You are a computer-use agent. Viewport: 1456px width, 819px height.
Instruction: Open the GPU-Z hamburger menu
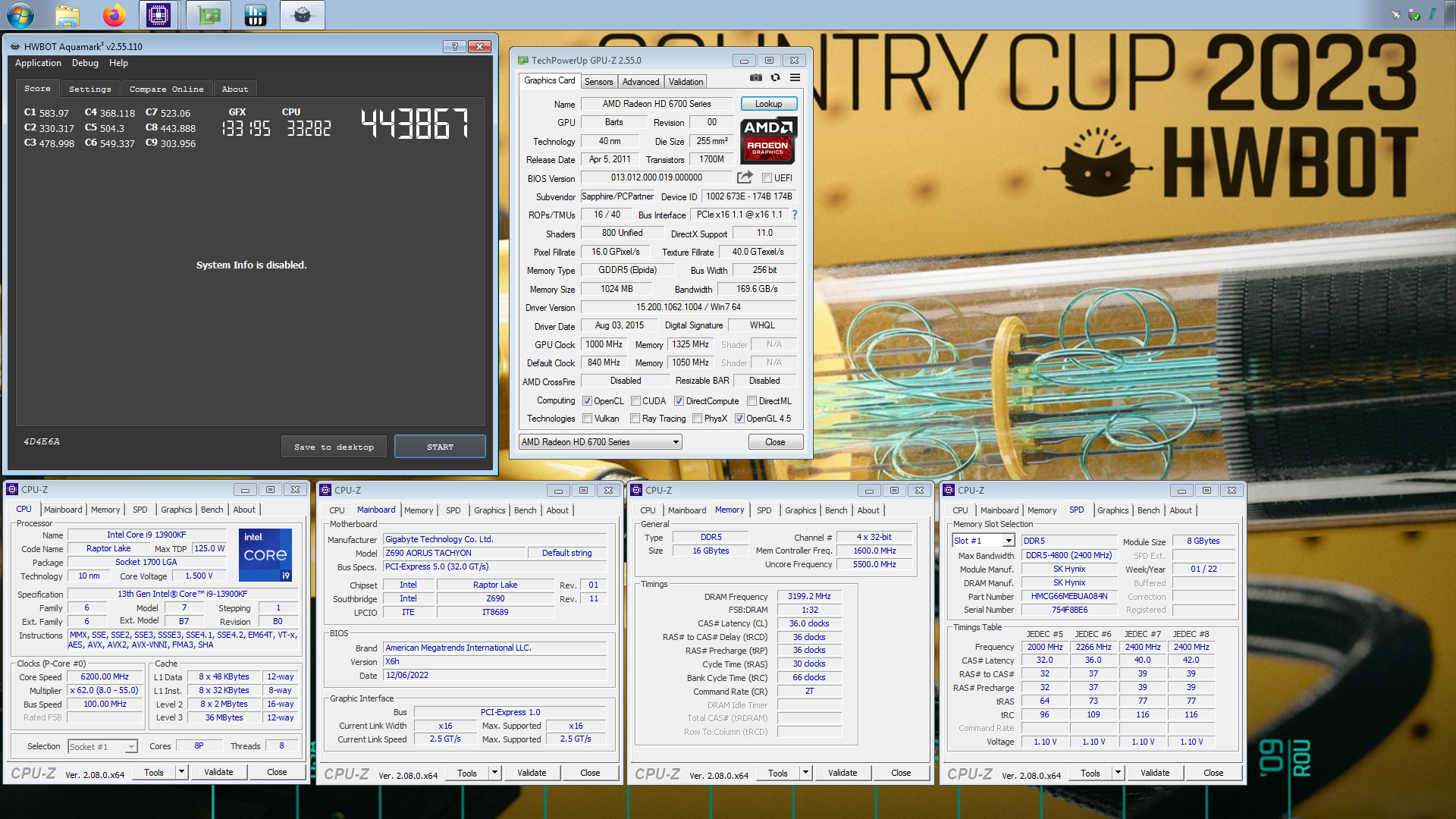pyautogui.click(x=795, y=77)
